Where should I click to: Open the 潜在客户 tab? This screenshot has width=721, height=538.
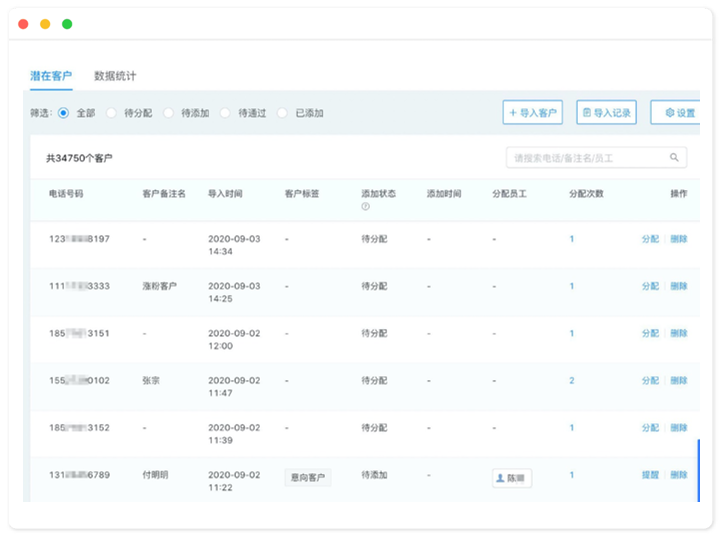tap(51, 76)
